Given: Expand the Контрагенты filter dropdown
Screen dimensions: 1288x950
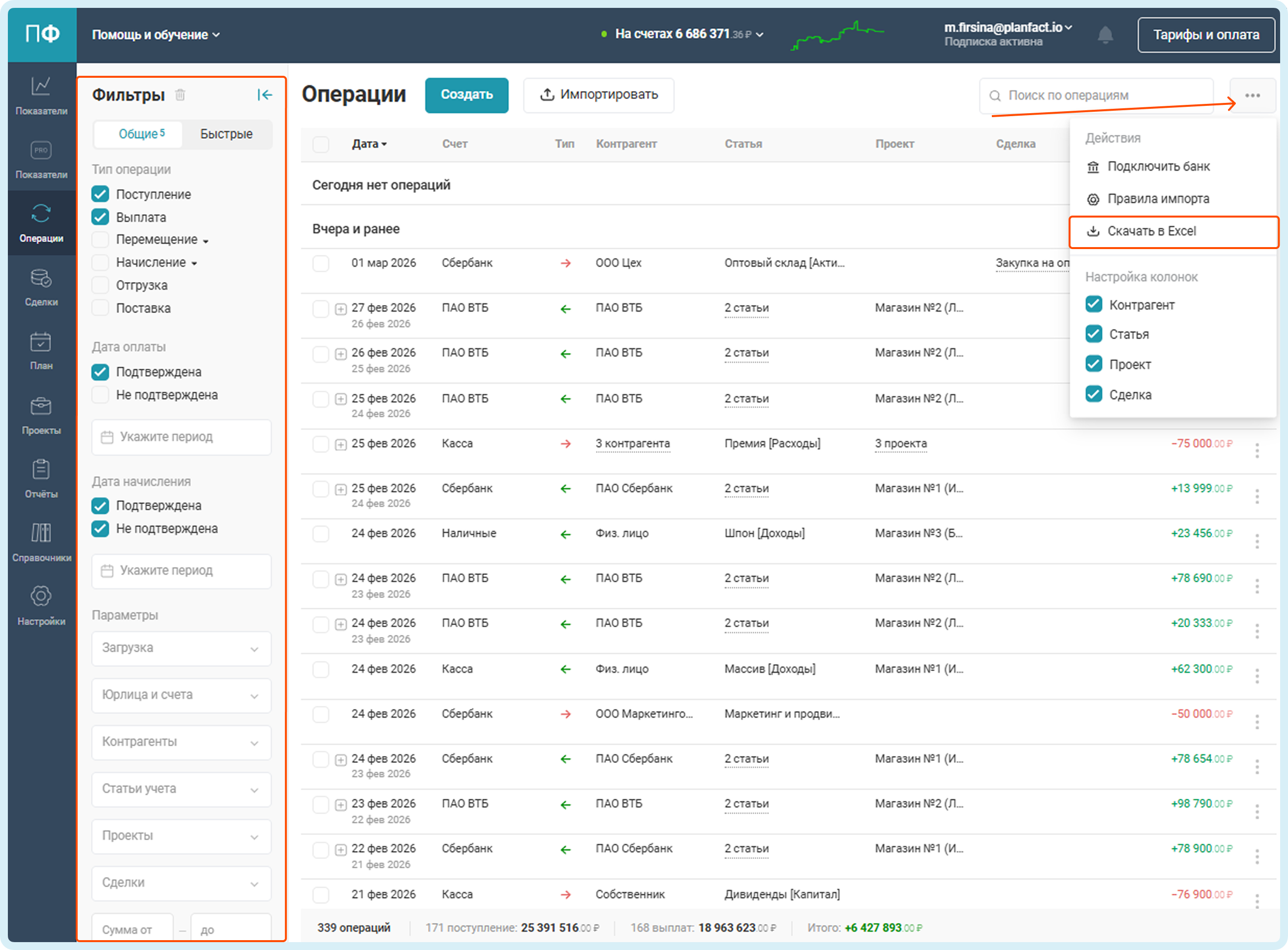Looking at the screenshot, I should coord(181,742).
